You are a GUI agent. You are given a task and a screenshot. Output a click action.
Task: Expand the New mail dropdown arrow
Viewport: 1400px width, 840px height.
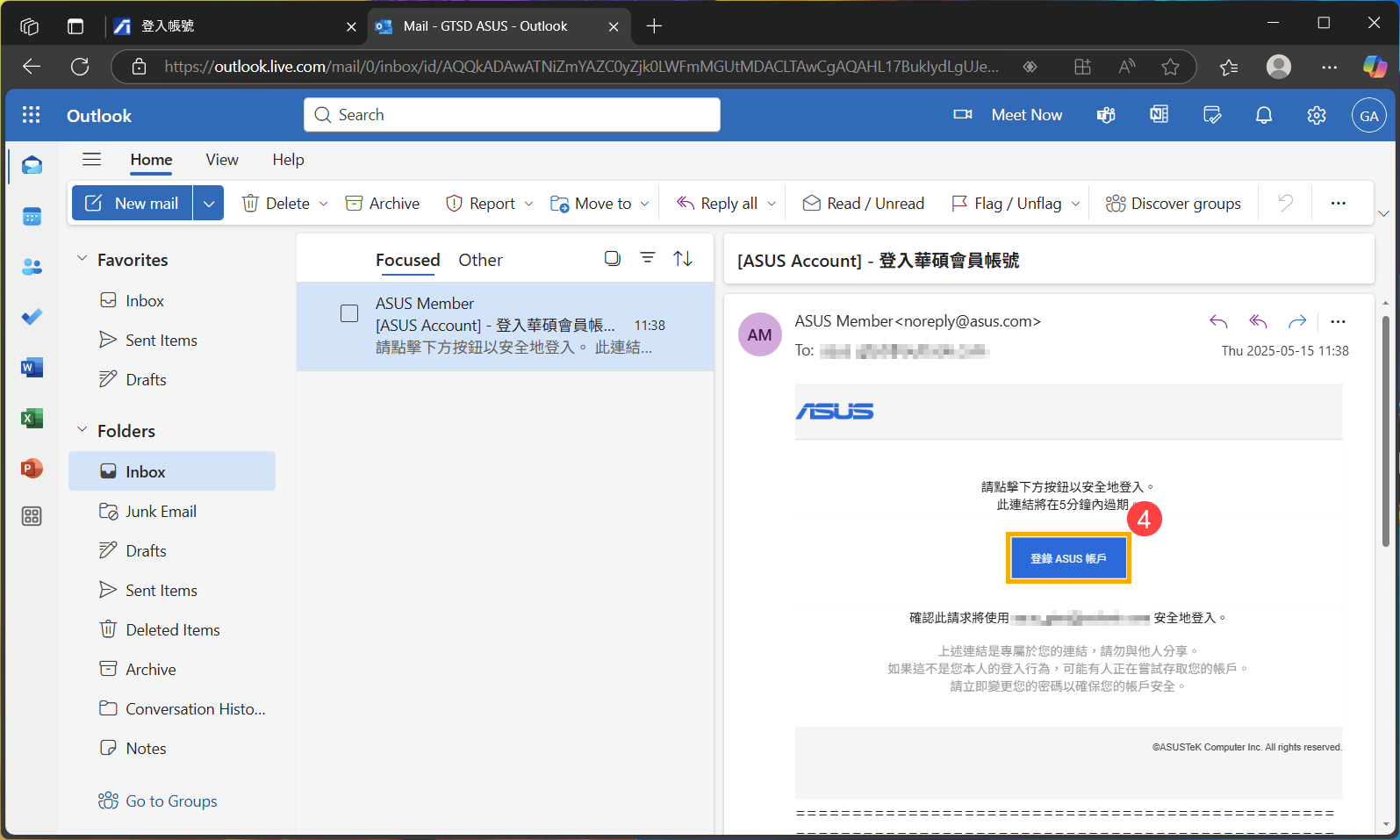[208, 203]
